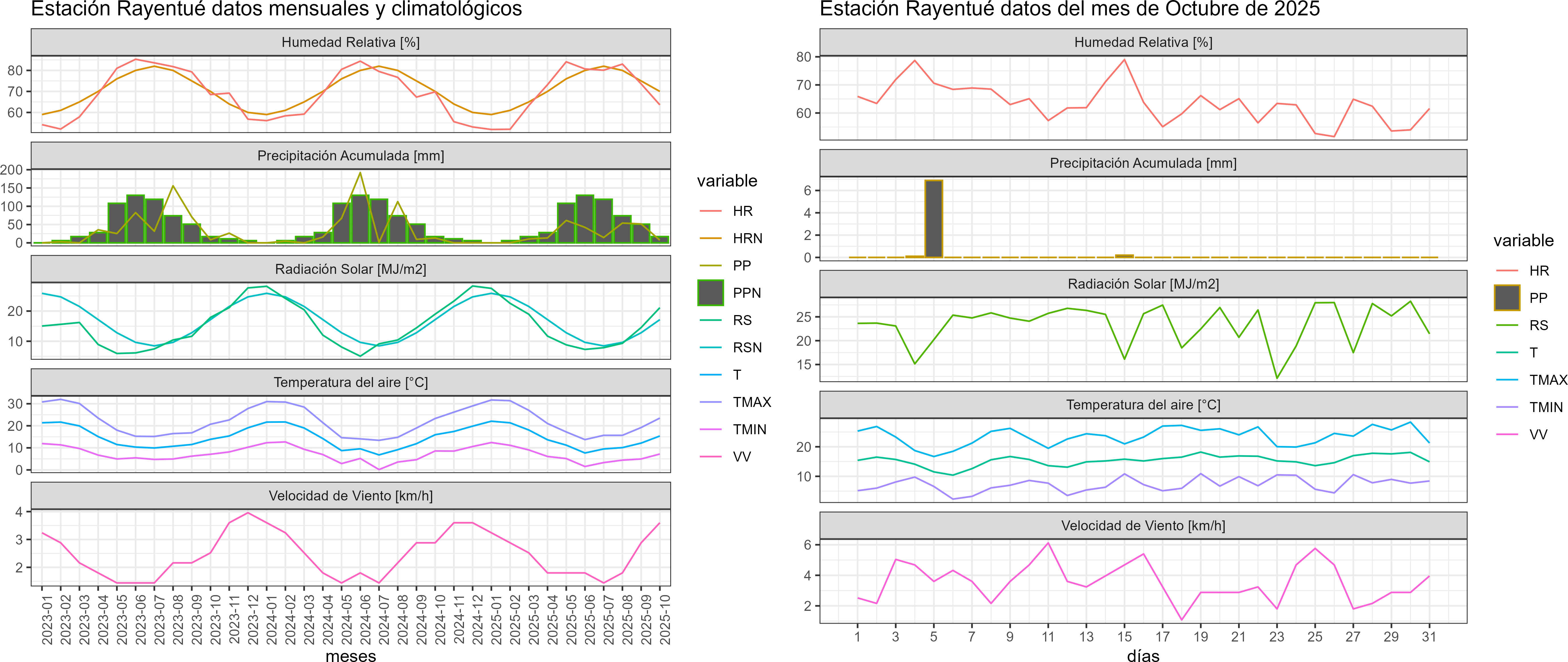Click the VV pink legend key, right legend

(x=1507, y=435)
